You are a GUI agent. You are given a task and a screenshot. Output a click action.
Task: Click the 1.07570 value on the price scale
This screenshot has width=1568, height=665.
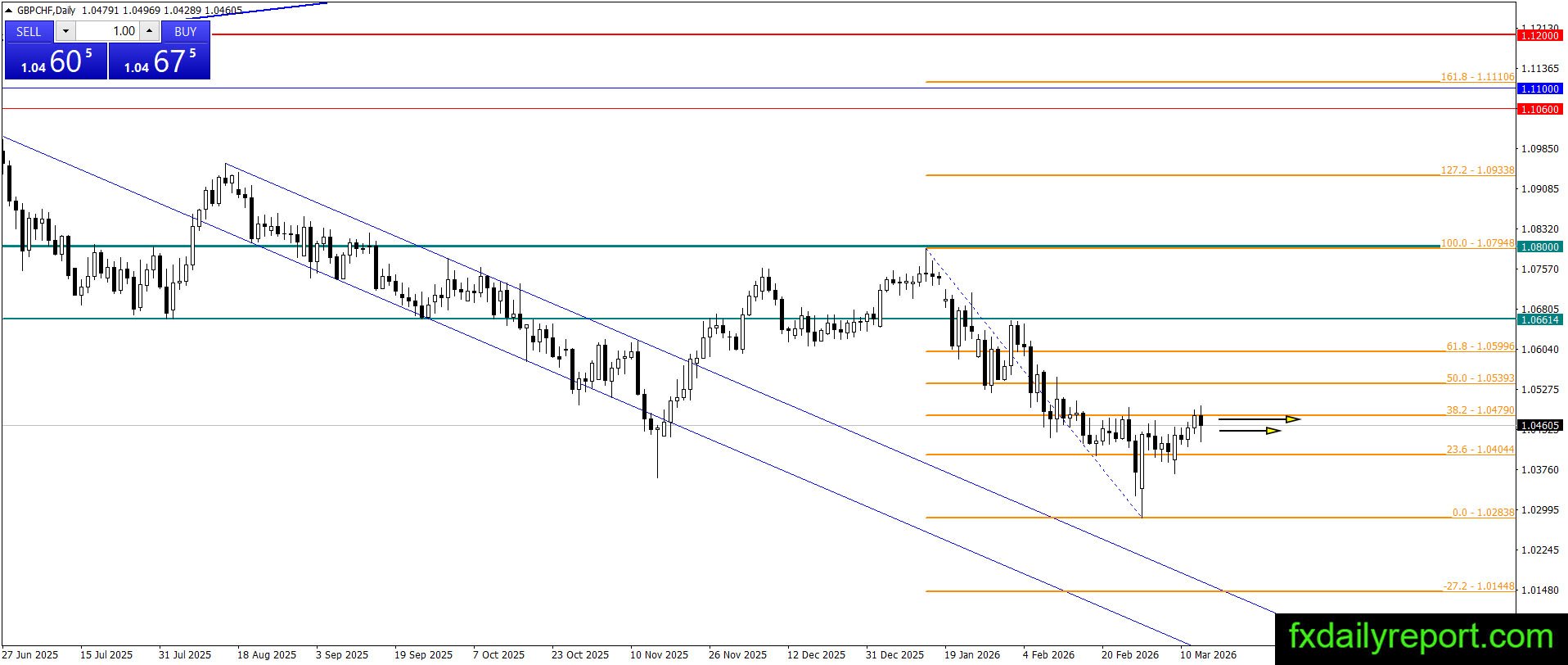coord(1539,269)
